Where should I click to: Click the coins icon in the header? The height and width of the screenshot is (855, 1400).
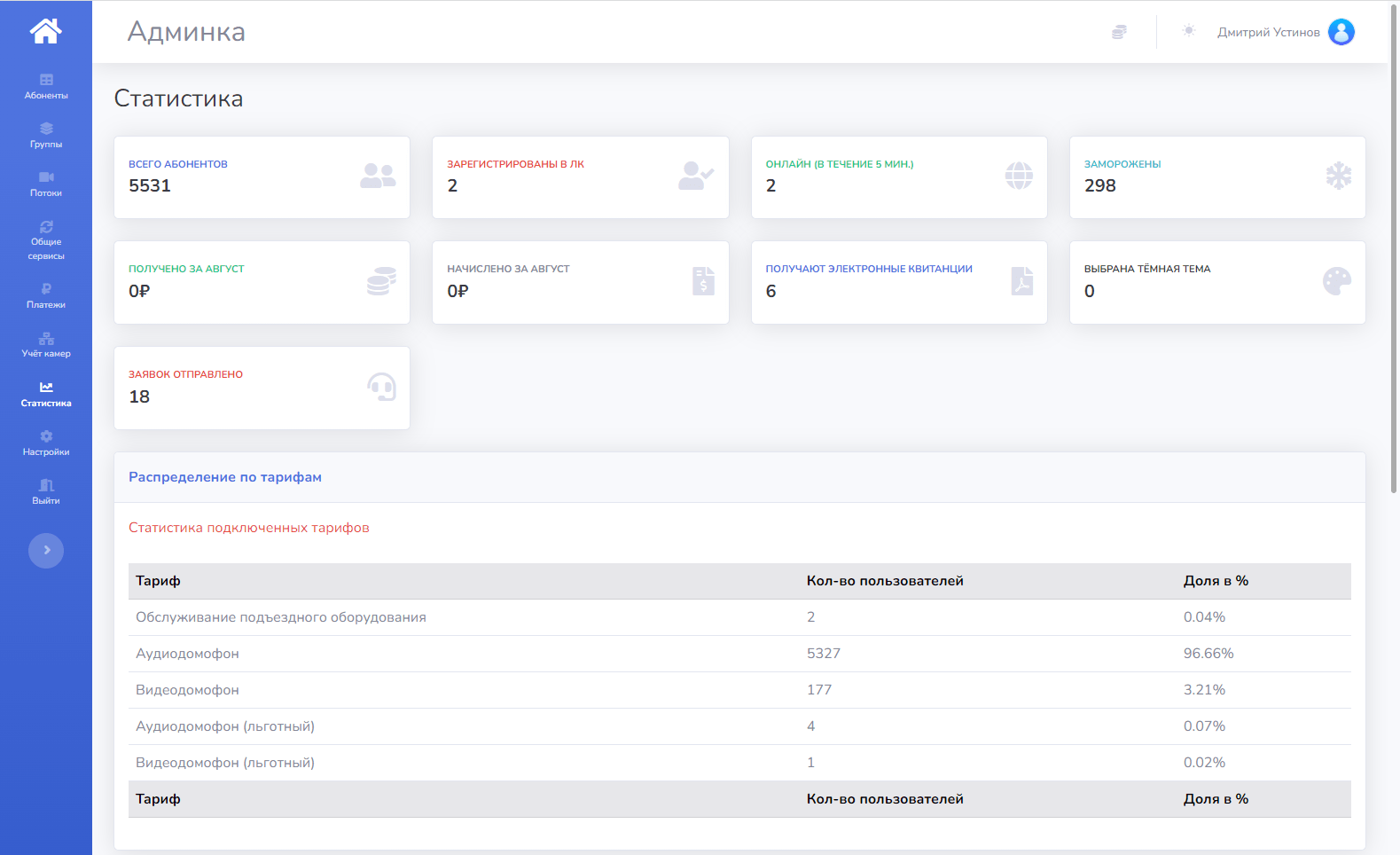[1119, 32]
